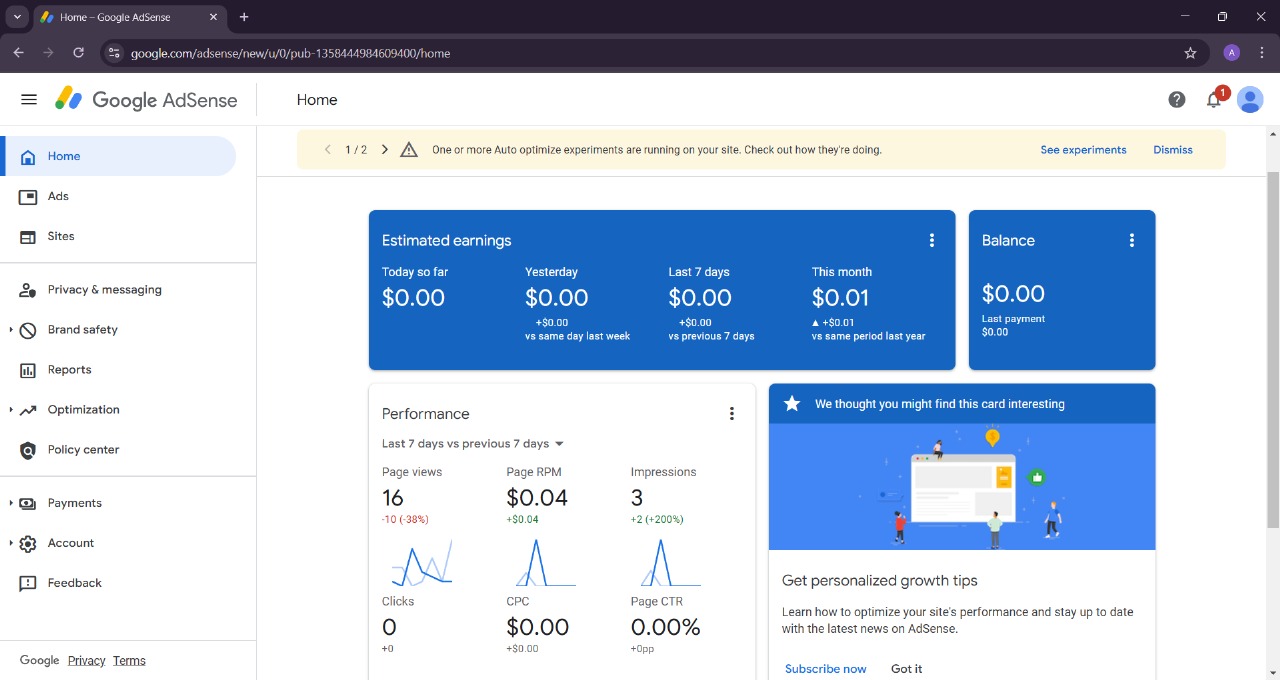View site information in the address bar

tap(114, 53)
